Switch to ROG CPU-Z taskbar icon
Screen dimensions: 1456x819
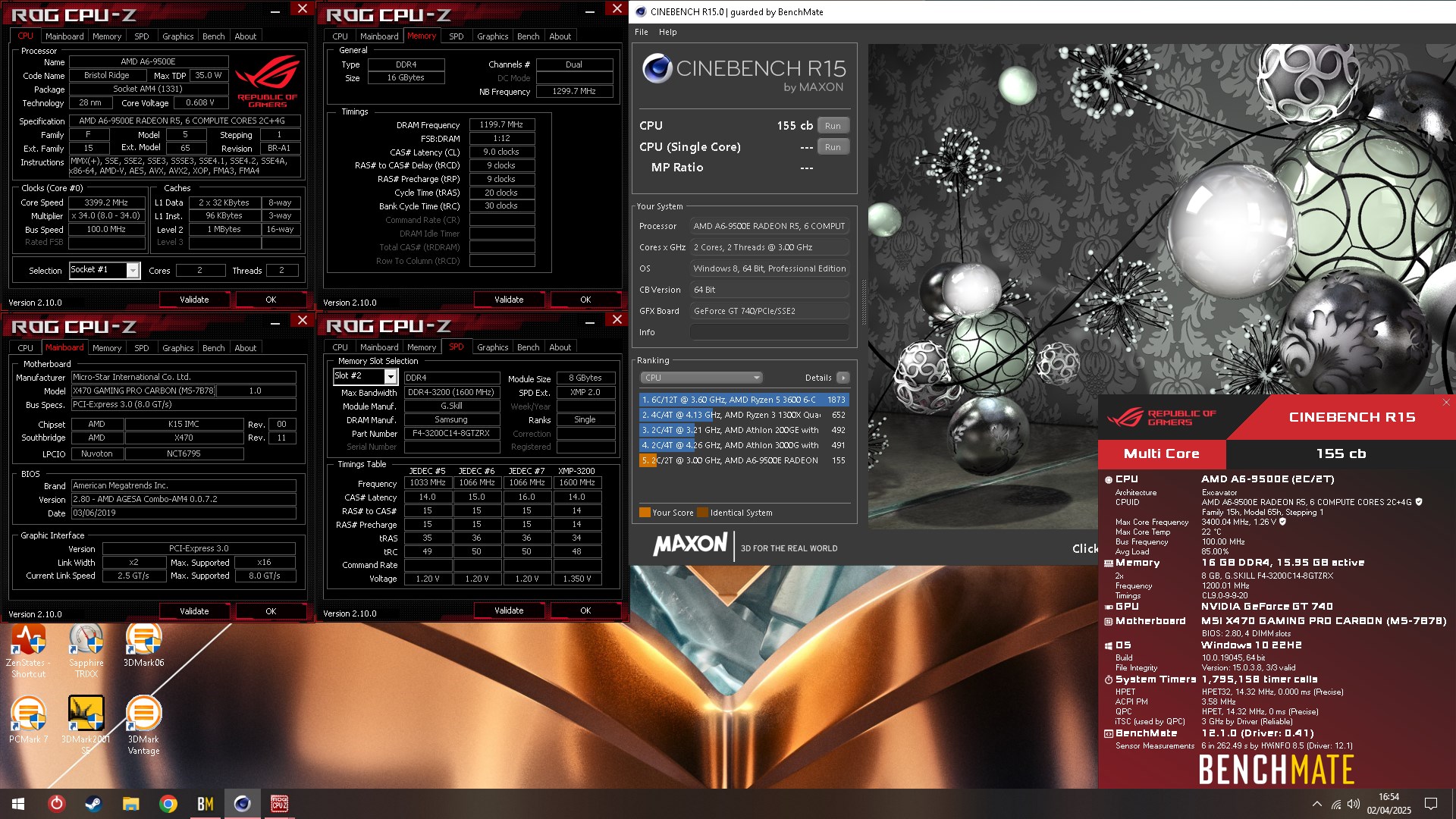click(x=279, y=804)
